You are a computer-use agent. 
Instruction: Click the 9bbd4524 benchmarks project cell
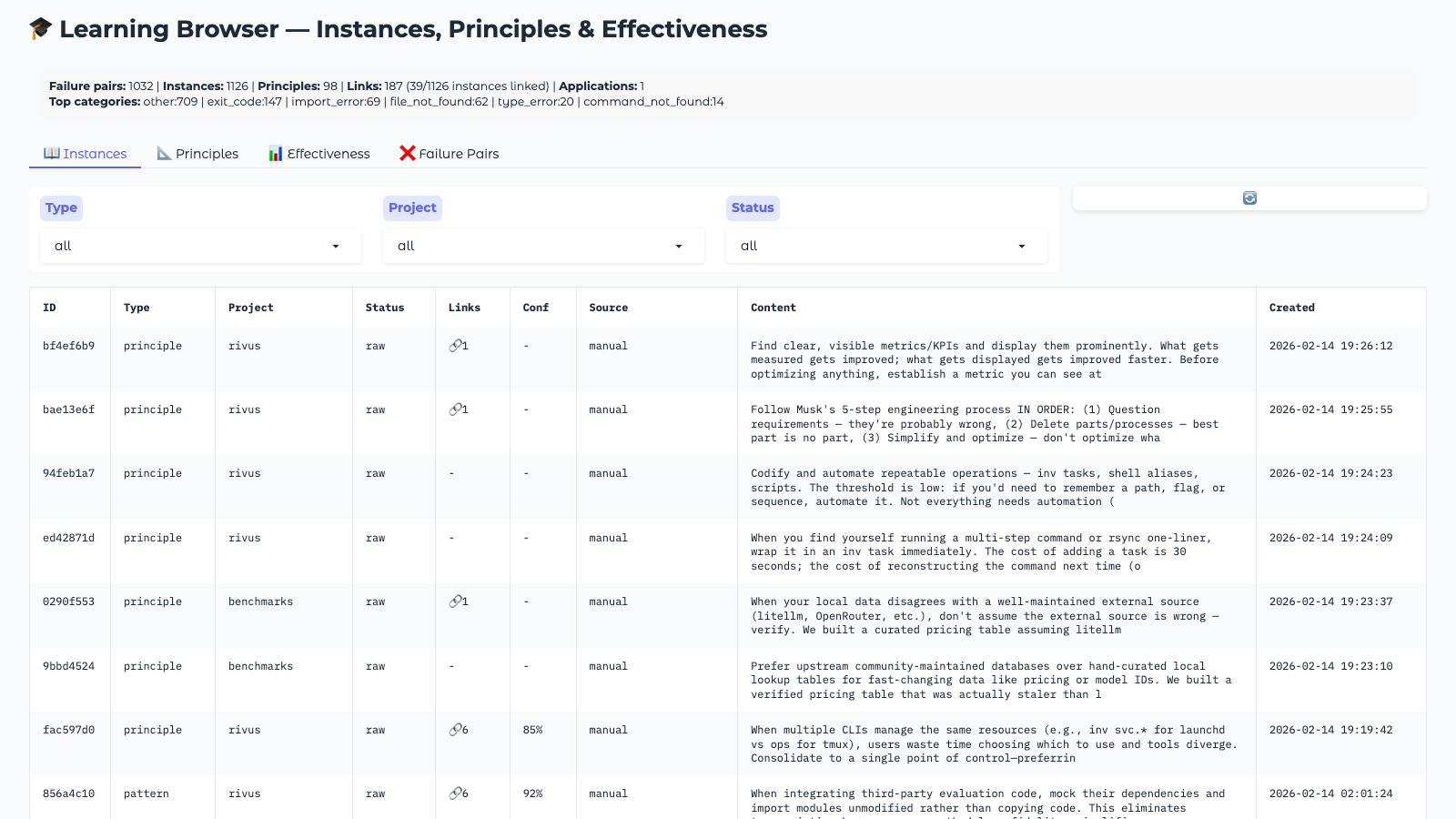pos(260,666)
